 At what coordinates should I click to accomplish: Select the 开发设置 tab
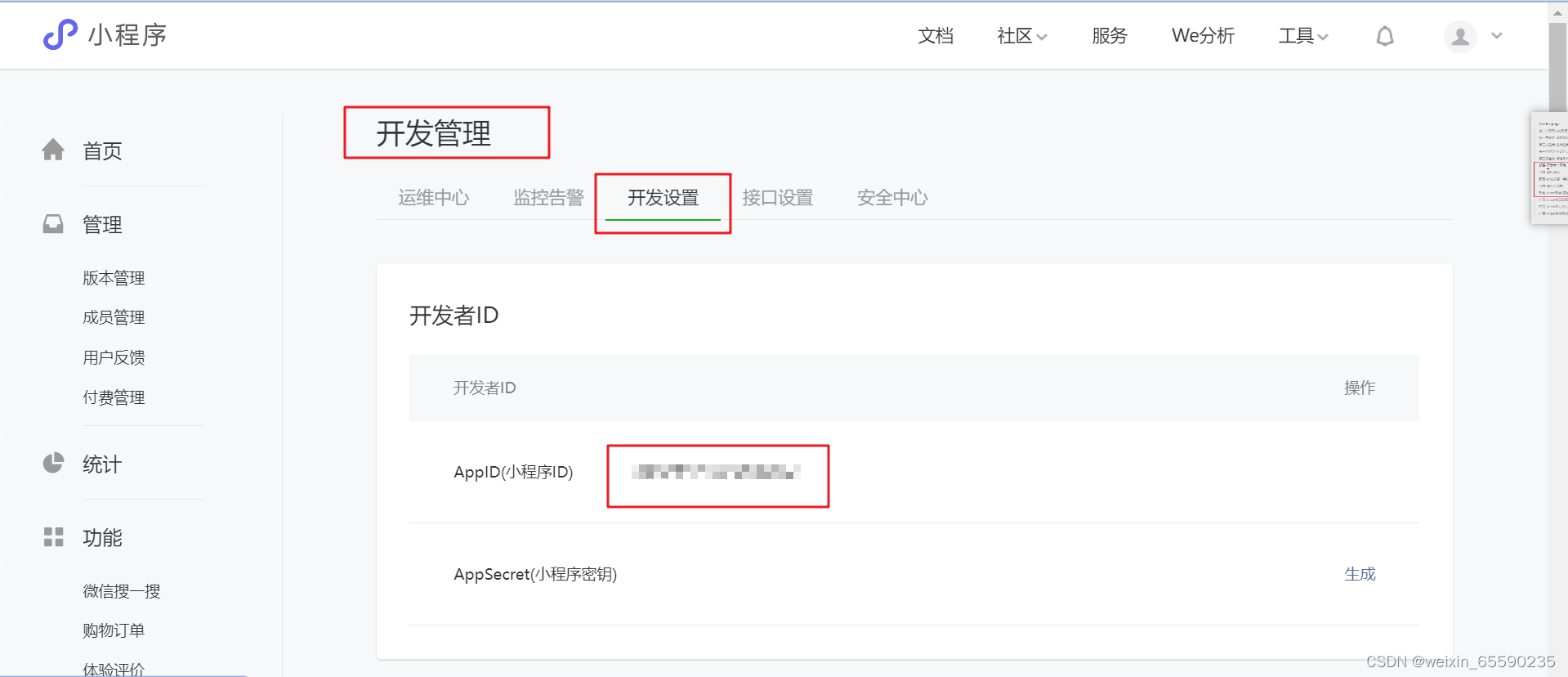tap(663, 197)
